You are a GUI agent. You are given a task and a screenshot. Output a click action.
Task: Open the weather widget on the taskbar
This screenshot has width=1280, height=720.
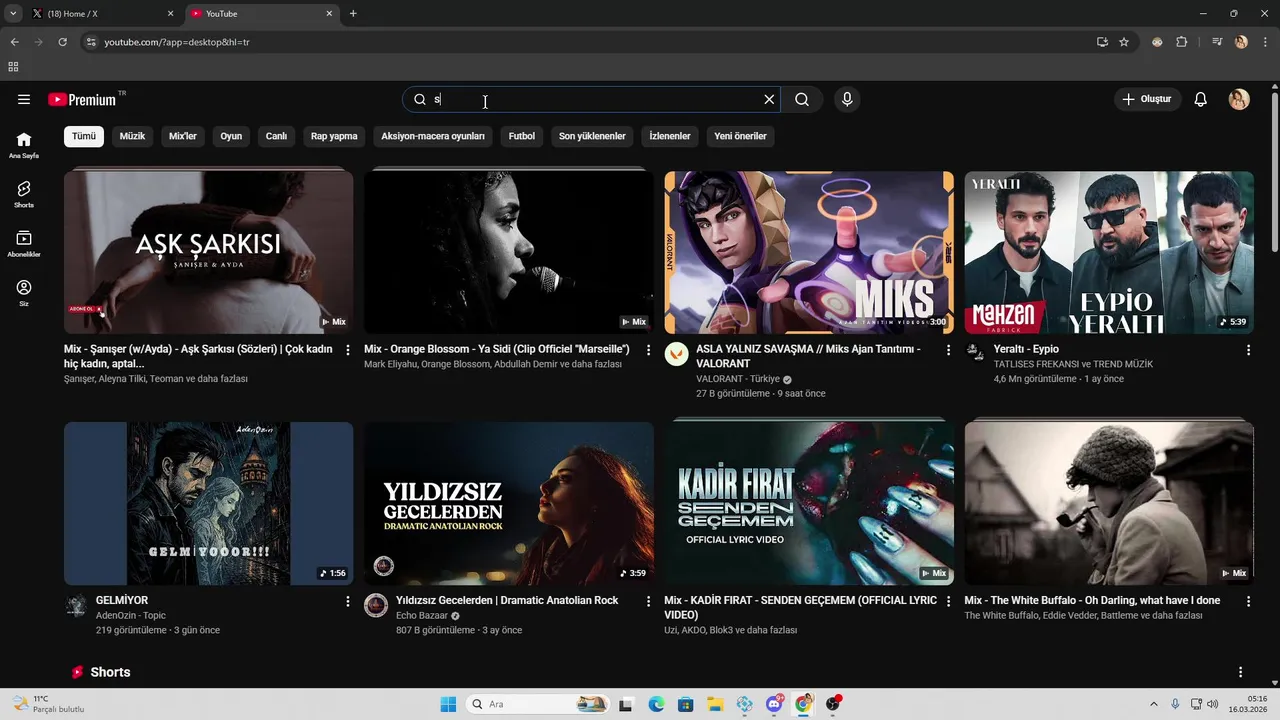(48, 704)
